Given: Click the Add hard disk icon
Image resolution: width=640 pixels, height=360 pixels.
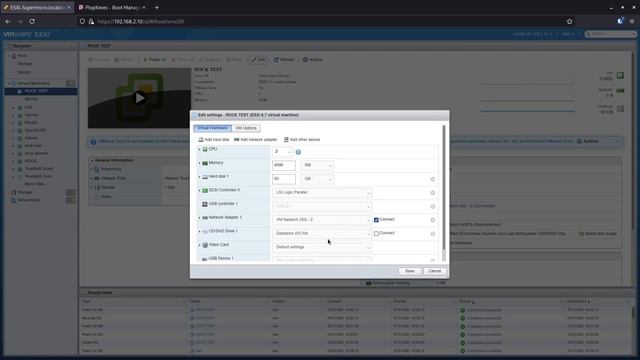Looking at the screenshot, I should point(200,140).
